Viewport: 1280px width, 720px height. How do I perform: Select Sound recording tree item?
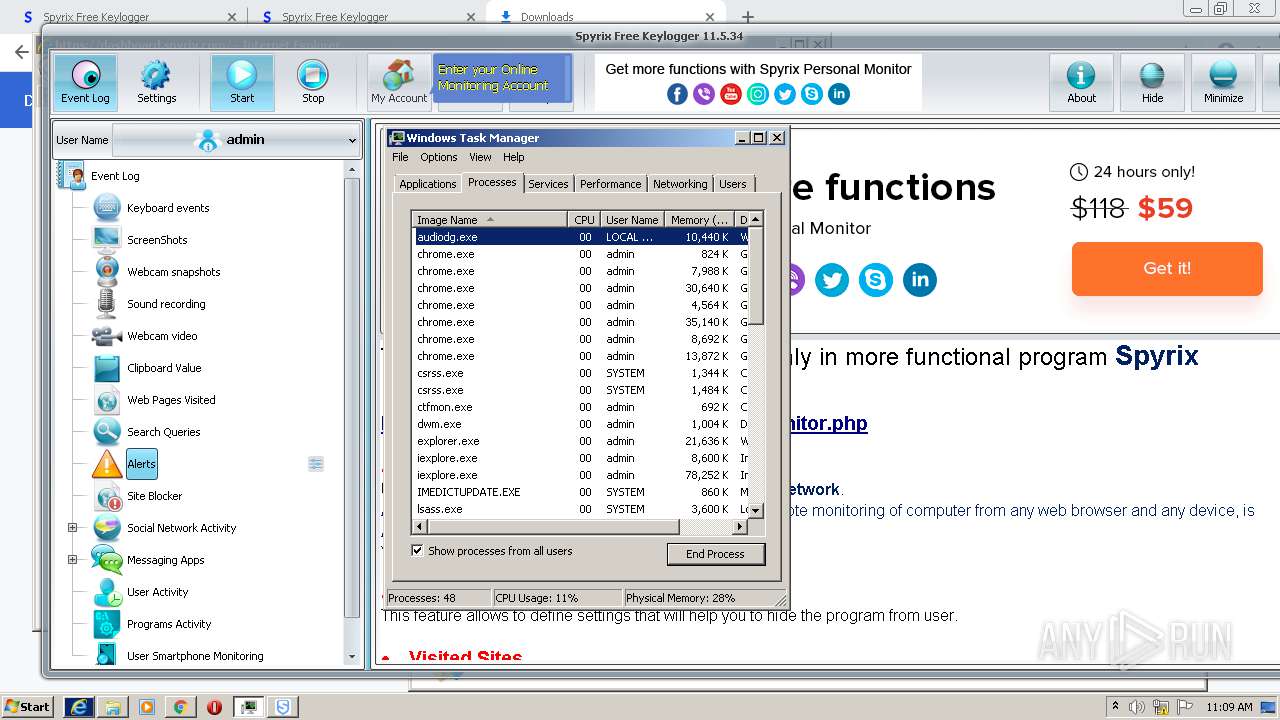tap(166, 304)
